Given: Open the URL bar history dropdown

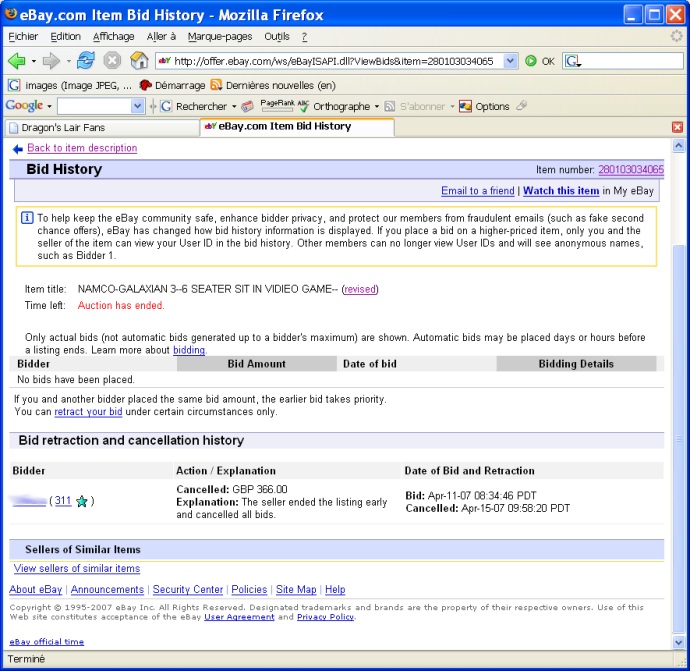Looking at the screenshot, I should [x=510, y=61].
